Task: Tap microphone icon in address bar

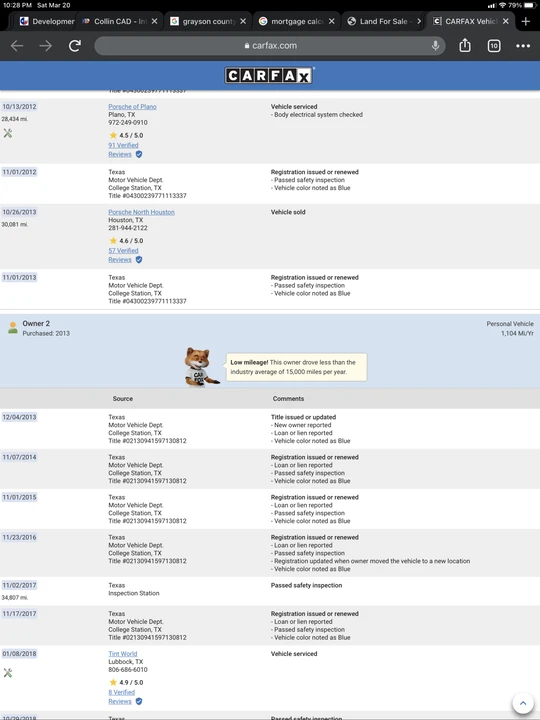Action: (435, 45)
